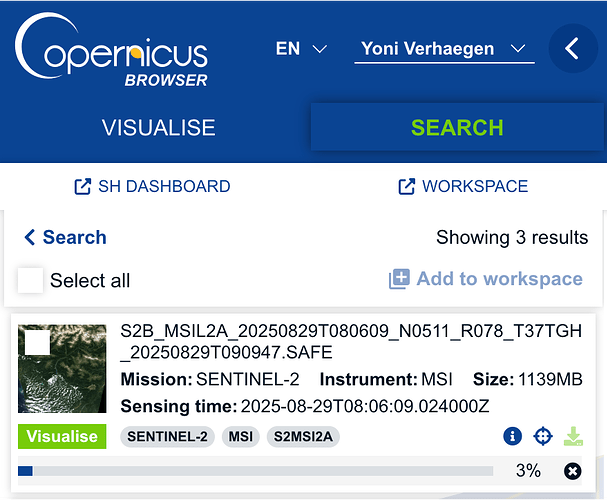Click the Add to workspace button

coord(486,279)
